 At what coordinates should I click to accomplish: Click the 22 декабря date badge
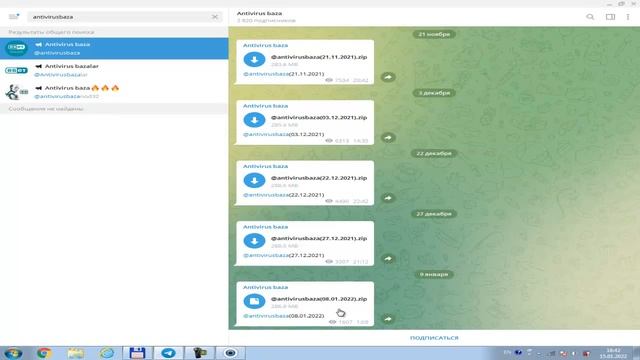point(434,153)
